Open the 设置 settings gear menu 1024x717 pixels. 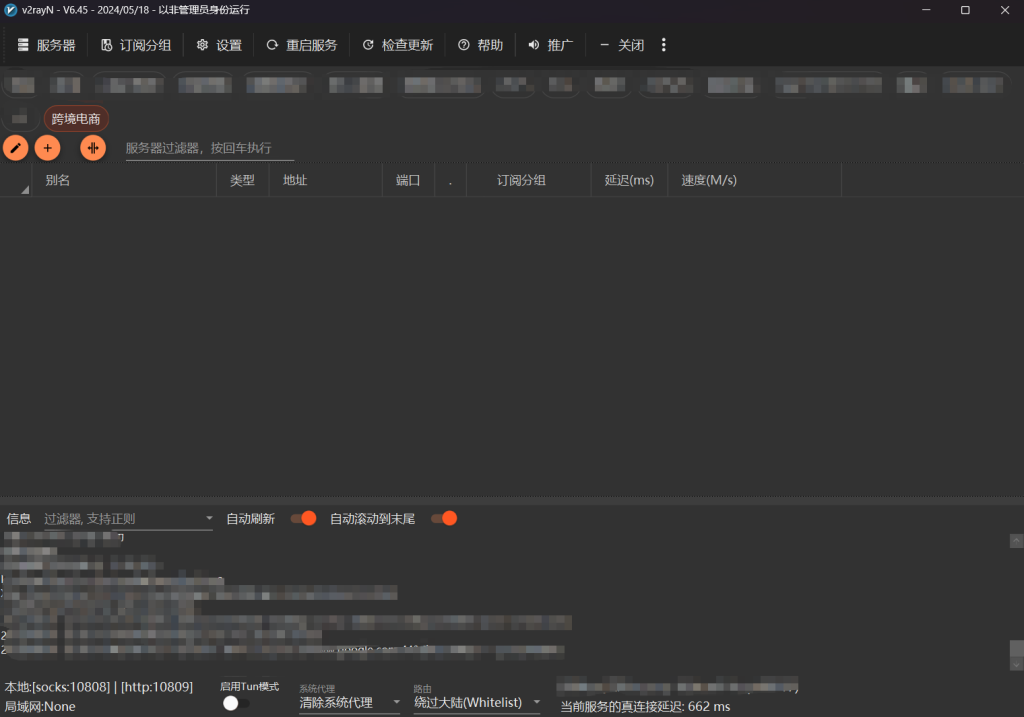coord(219,45)
